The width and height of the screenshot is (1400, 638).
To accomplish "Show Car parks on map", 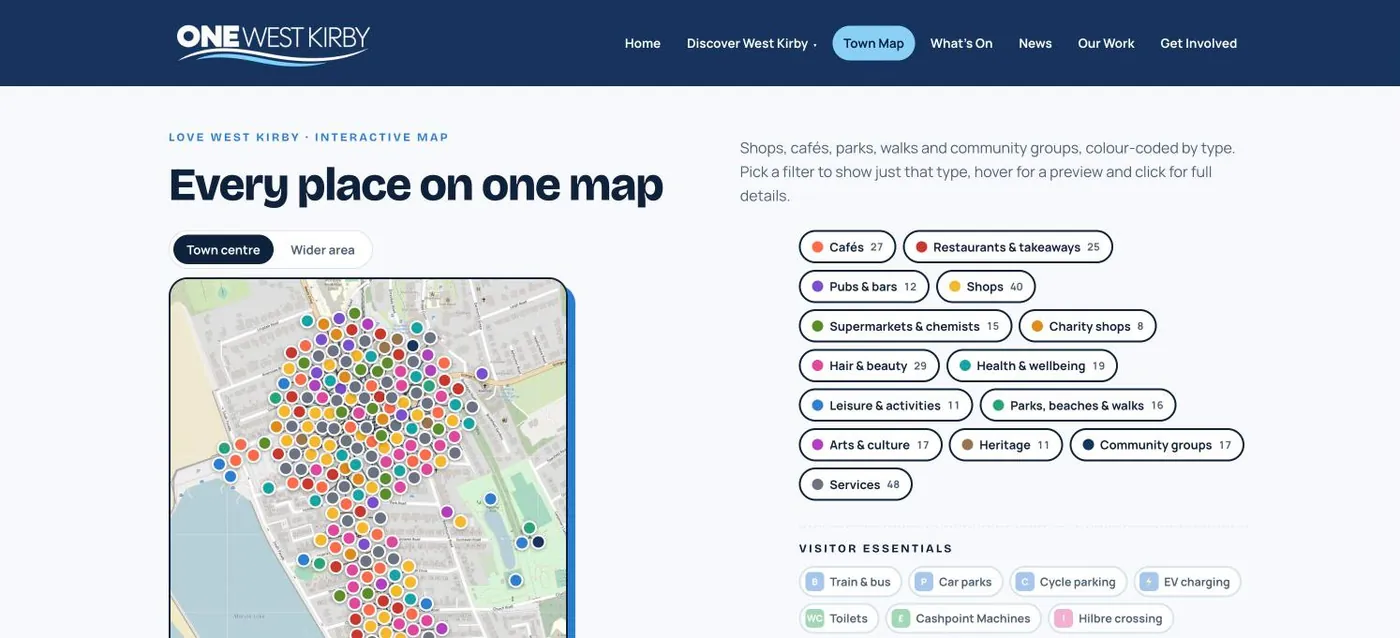I will click(955, 582).
